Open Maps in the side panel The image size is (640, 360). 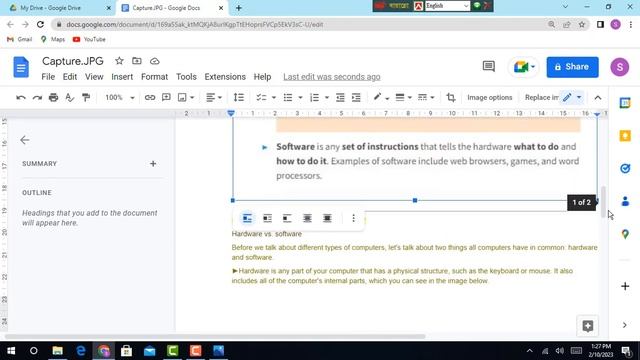pyautogui.click(x=625, y=234)
